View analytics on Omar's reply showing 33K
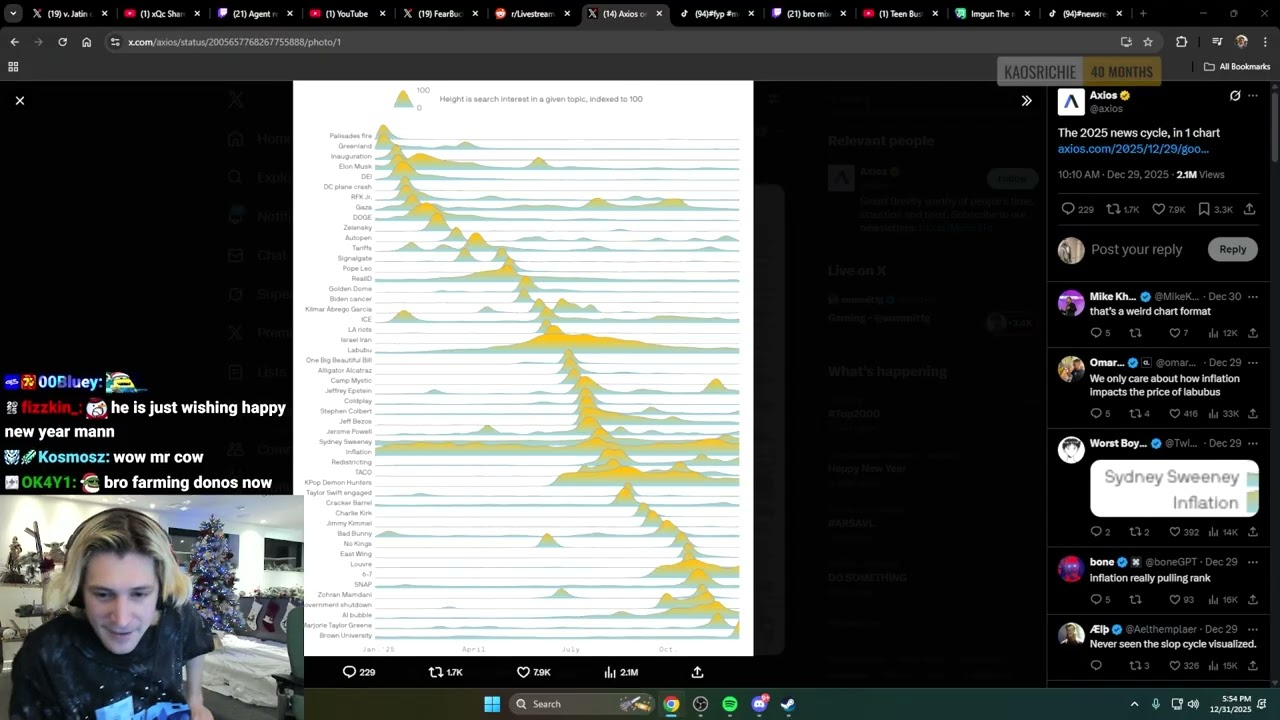This screenshot has width=1280, height=720. coord(1224,413)
